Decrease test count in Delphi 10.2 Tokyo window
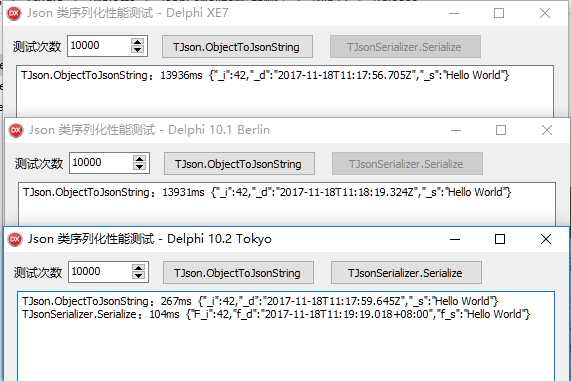 (x=138, y=276)
